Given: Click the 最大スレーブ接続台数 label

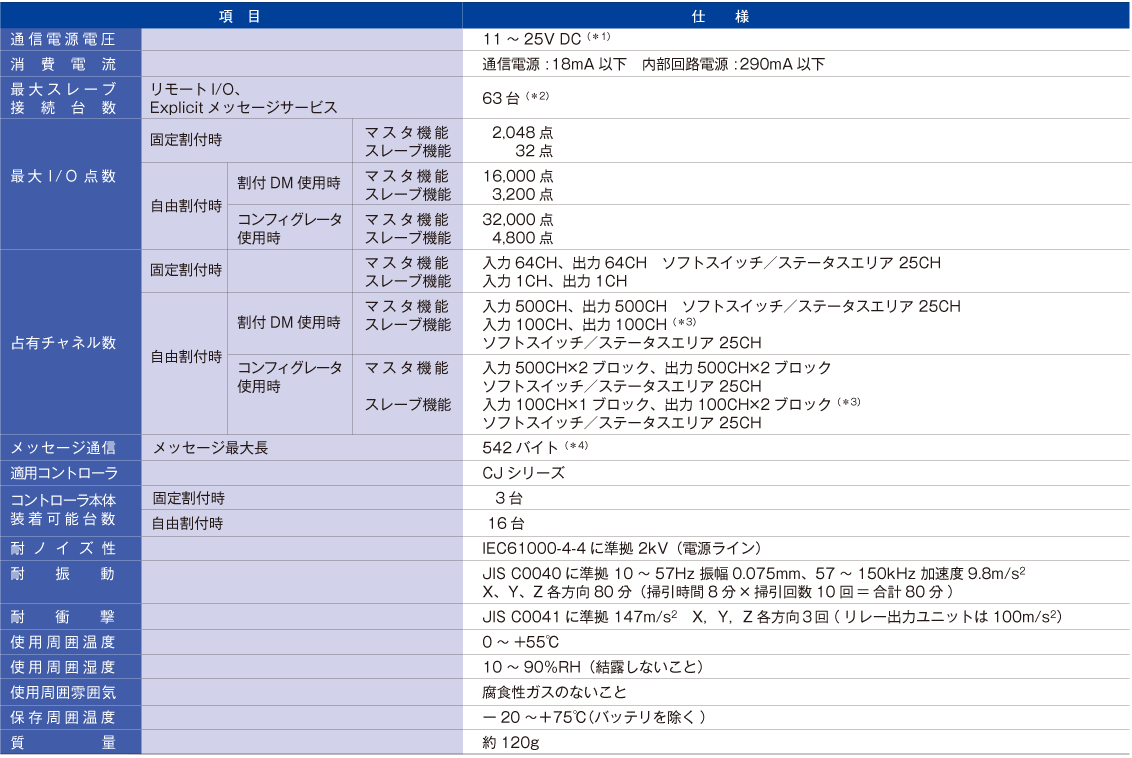Looking at the screenshot, I should [63, 98].
